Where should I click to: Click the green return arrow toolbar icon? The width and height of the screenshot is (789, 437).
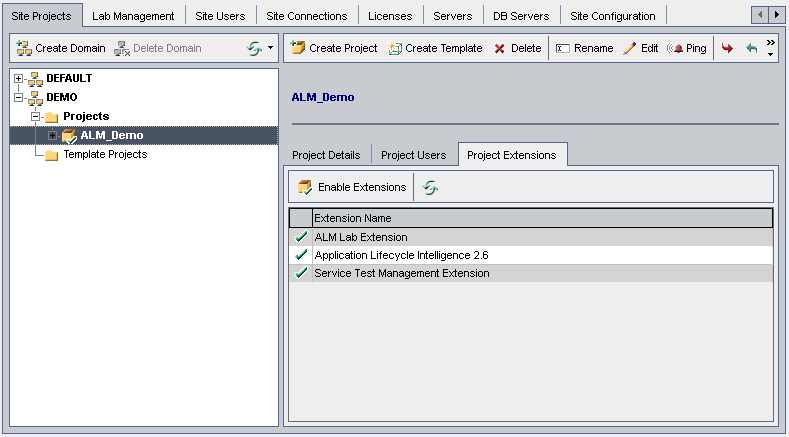[752, 48]
